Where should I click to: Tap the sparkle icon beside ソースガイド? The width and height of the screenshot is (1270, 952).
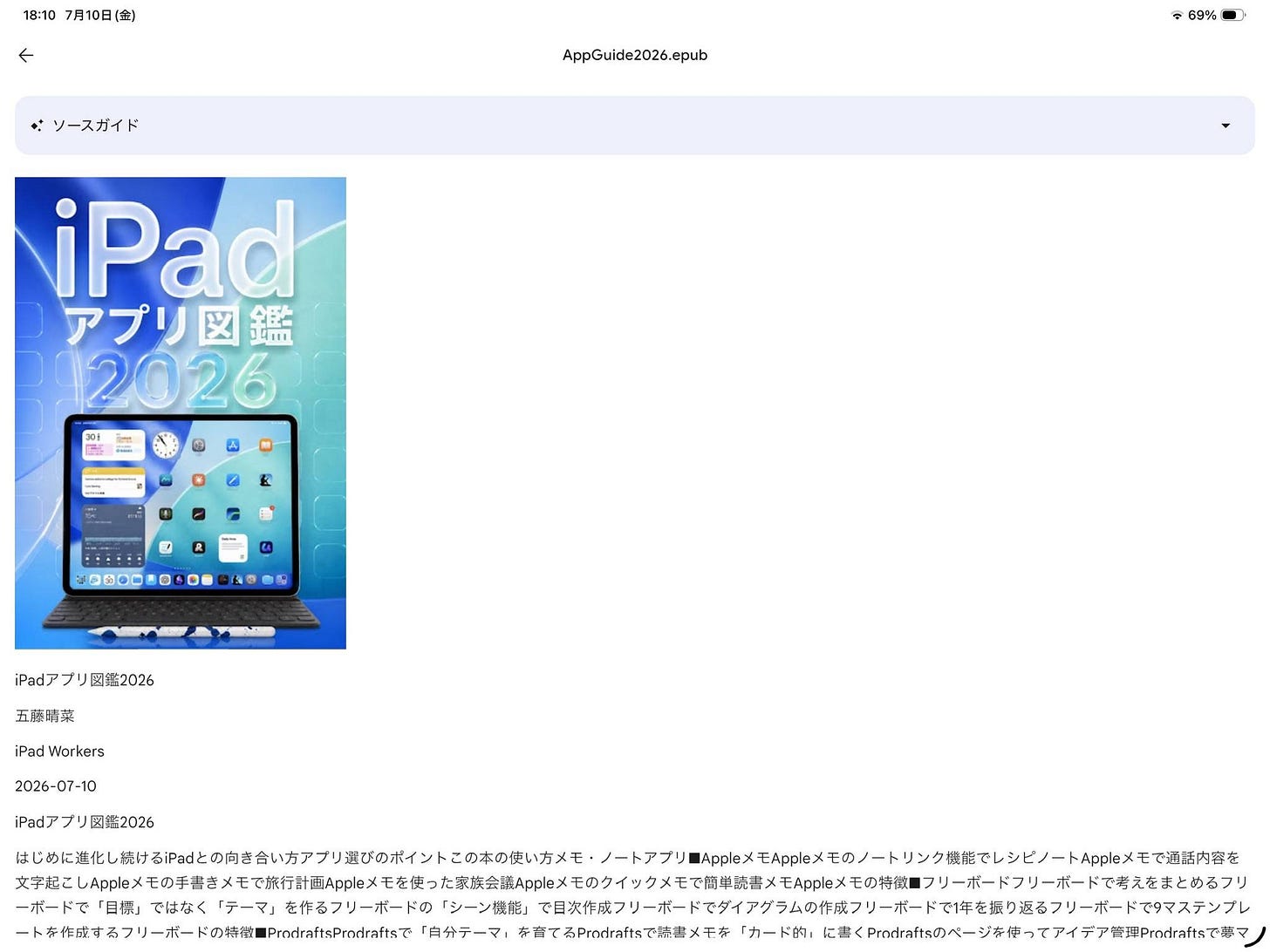click(37, 126)
